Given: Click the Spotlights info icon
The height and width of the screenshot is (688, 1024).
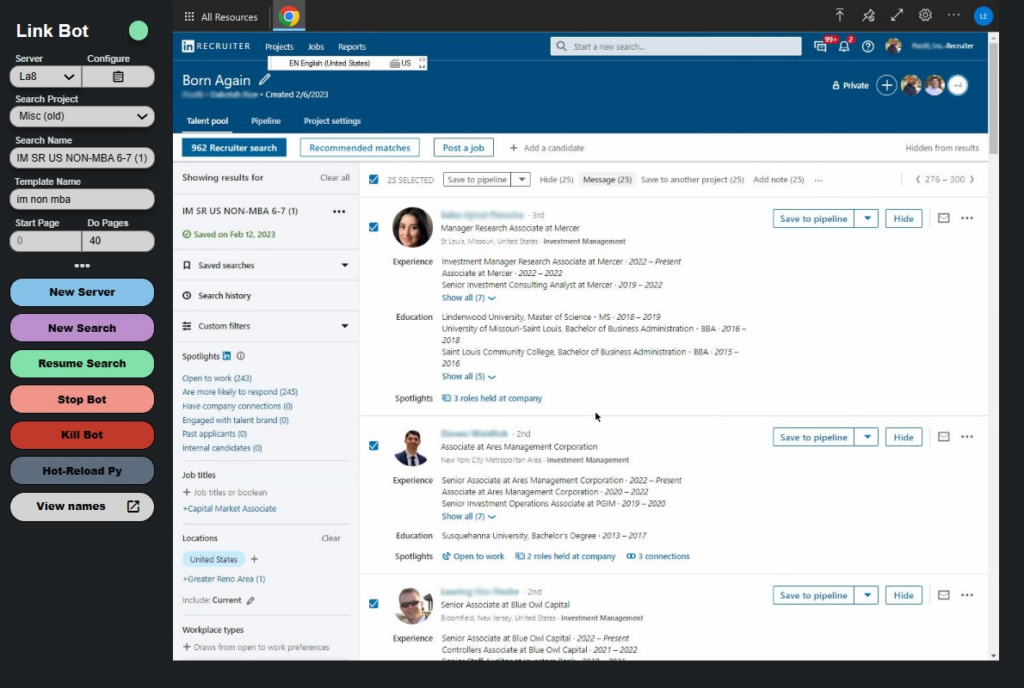Looking at the screenshot, I should pyautogui.click(x=240, y=356).
